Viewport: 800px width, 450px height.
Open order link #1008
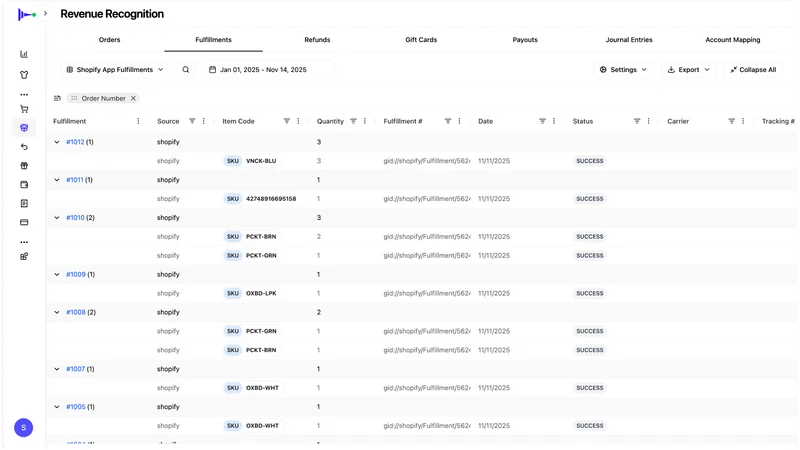(76, 312)
